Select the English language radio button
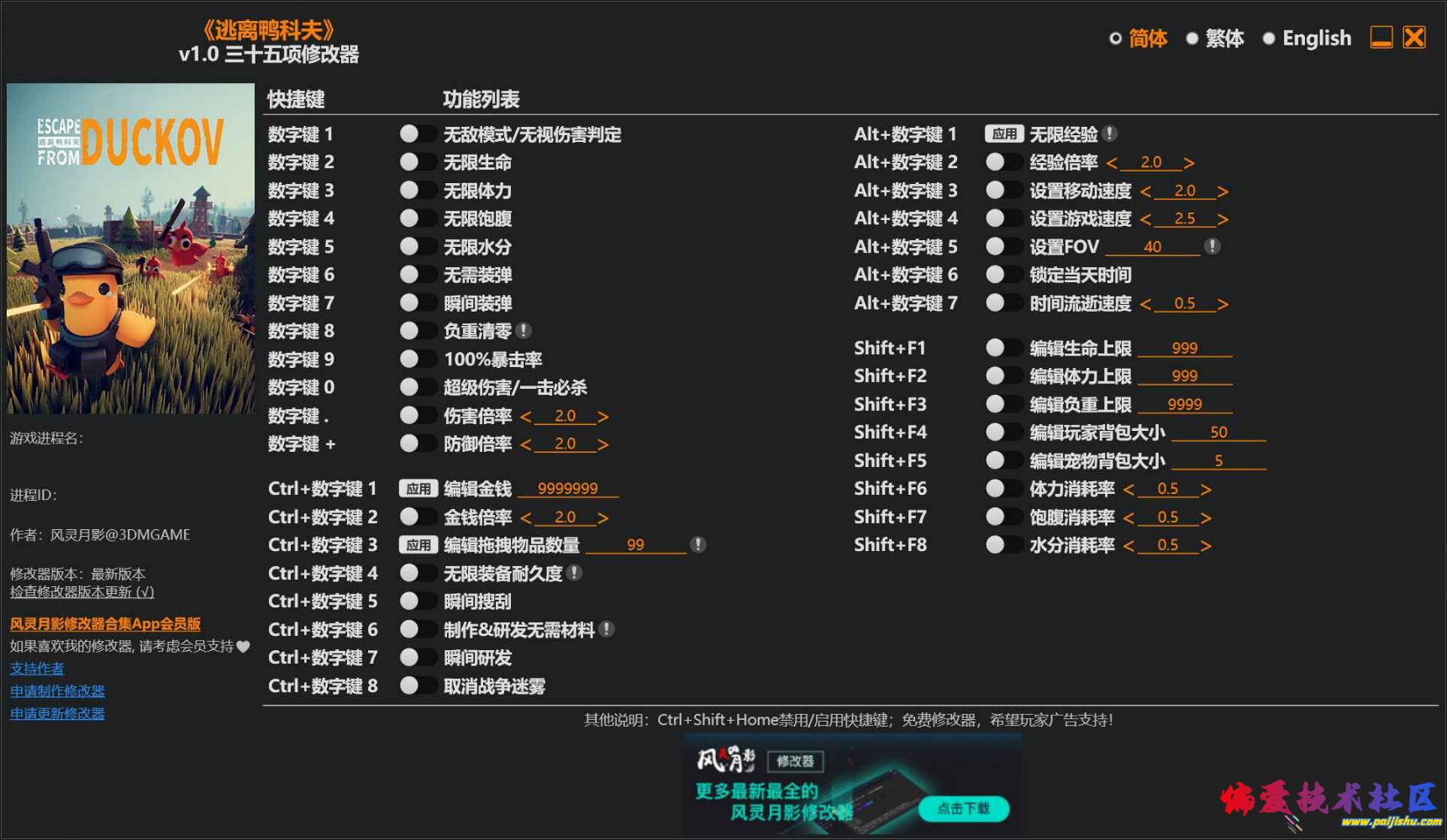This screenshot has height=840, width=1447. [x=1269, y=39]
